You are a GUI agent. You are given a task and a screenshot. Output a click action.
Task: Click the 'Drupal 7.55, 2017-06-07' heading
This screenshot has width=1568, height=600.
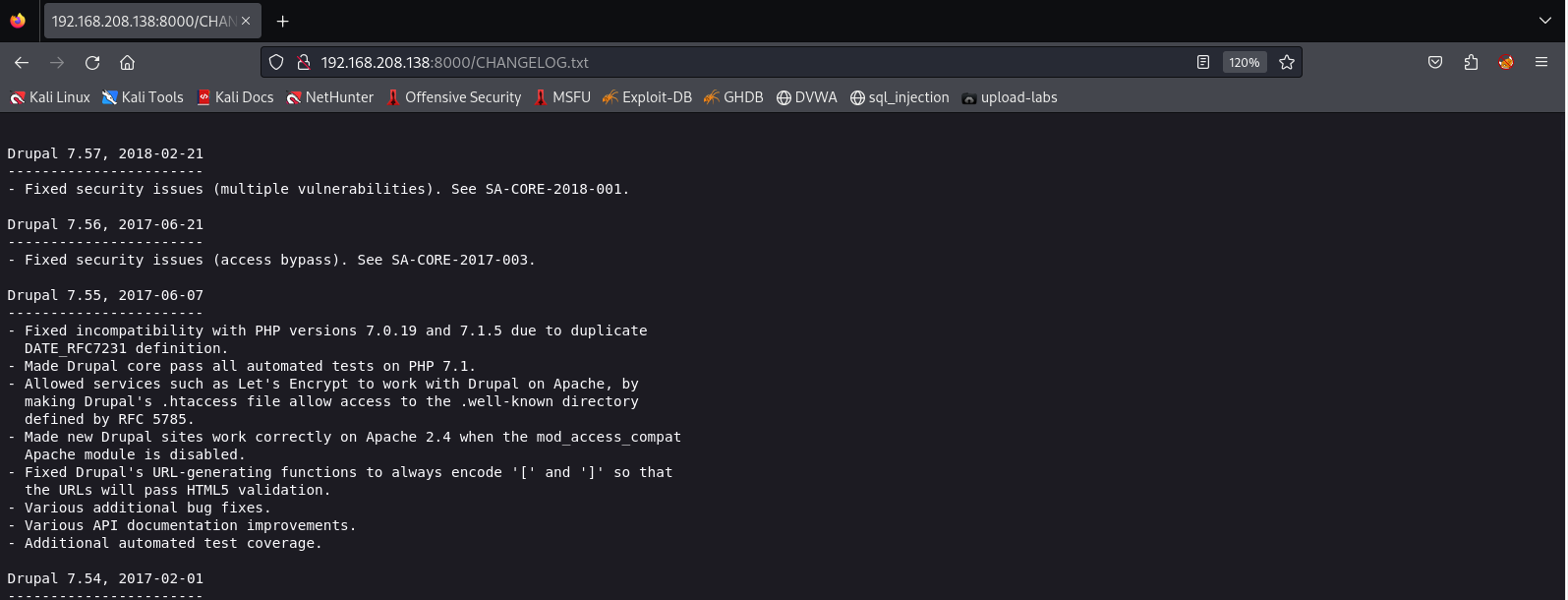105,295
